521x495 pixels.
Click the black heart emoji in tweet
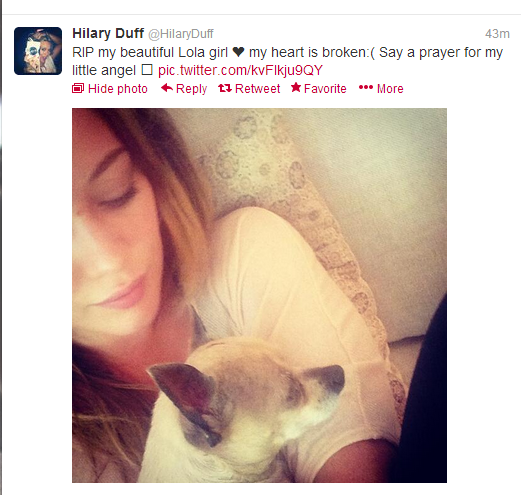click(238, 52)
